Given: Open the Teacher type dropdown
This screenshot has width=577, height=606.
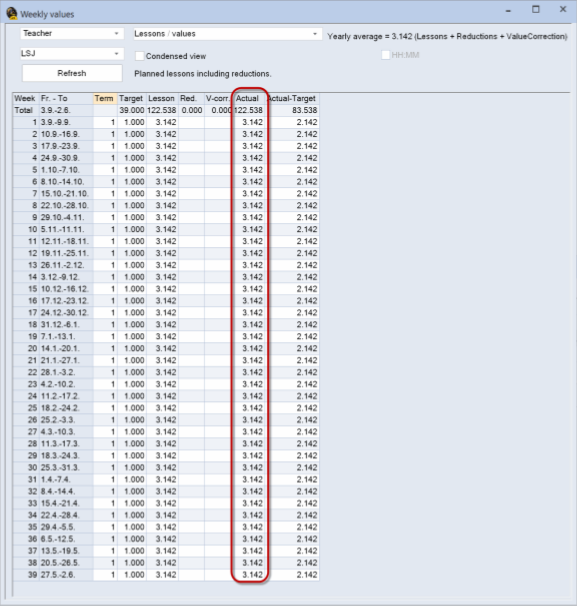Looking at the screenshot, I should 72,34.
